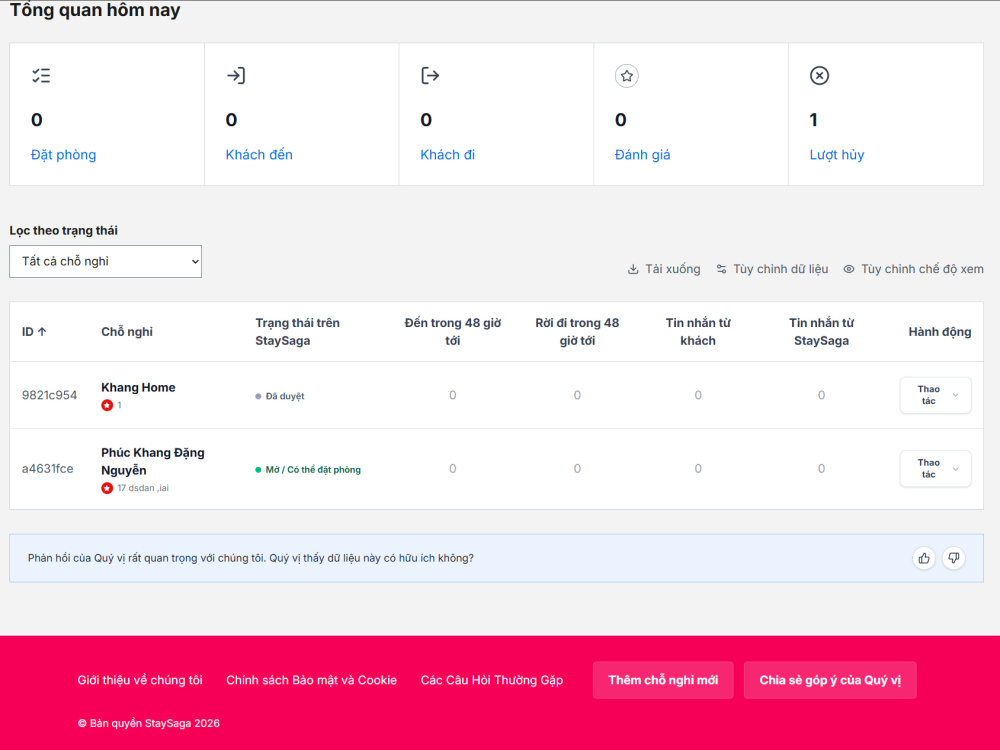Open Tùy chỉnh dữ liệu data customization
The width and height of the screenshot is (1000, 750).
[772, 269]
